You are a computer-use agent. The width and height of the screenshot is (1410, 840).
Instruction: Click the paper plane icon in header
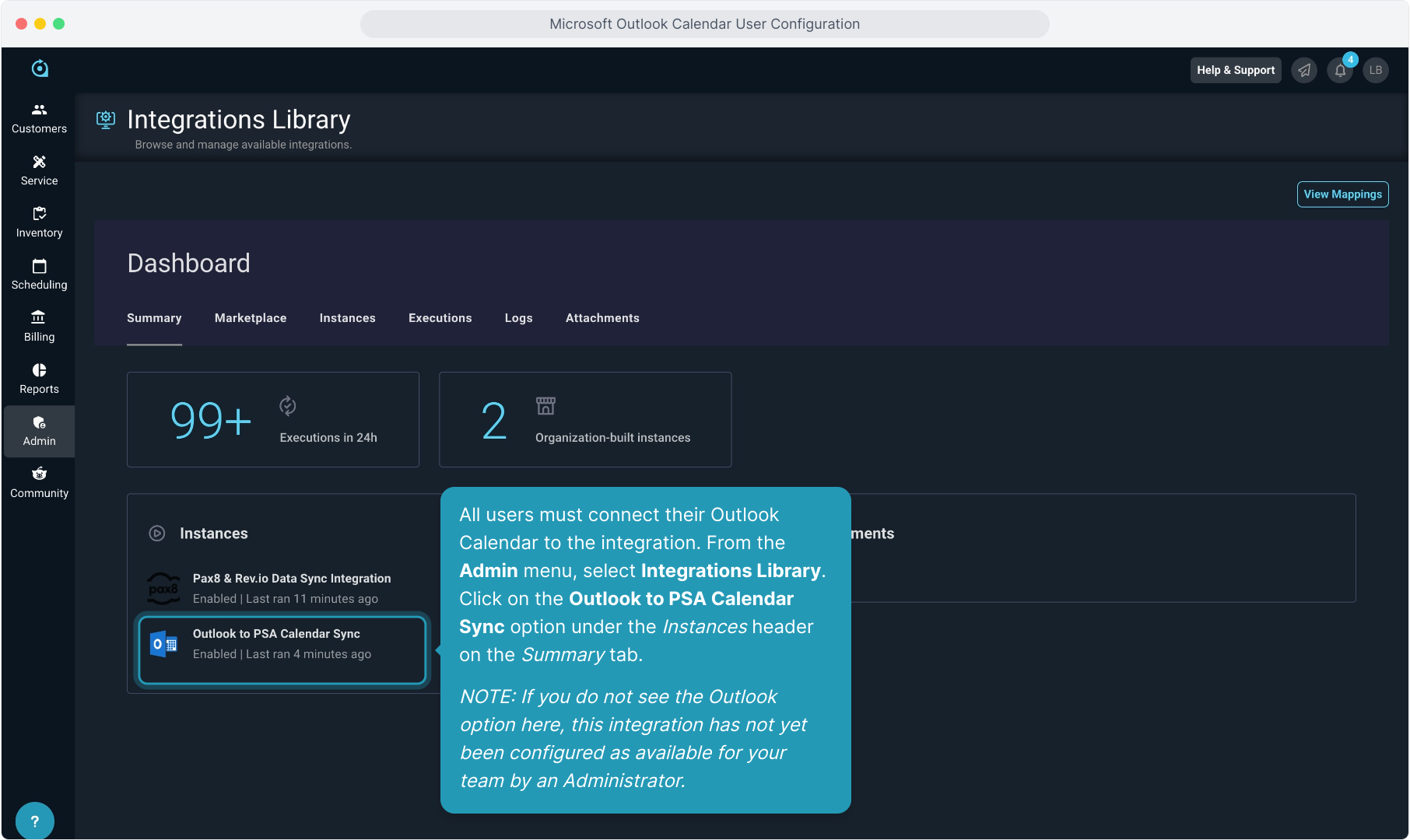click(1304, 70)
